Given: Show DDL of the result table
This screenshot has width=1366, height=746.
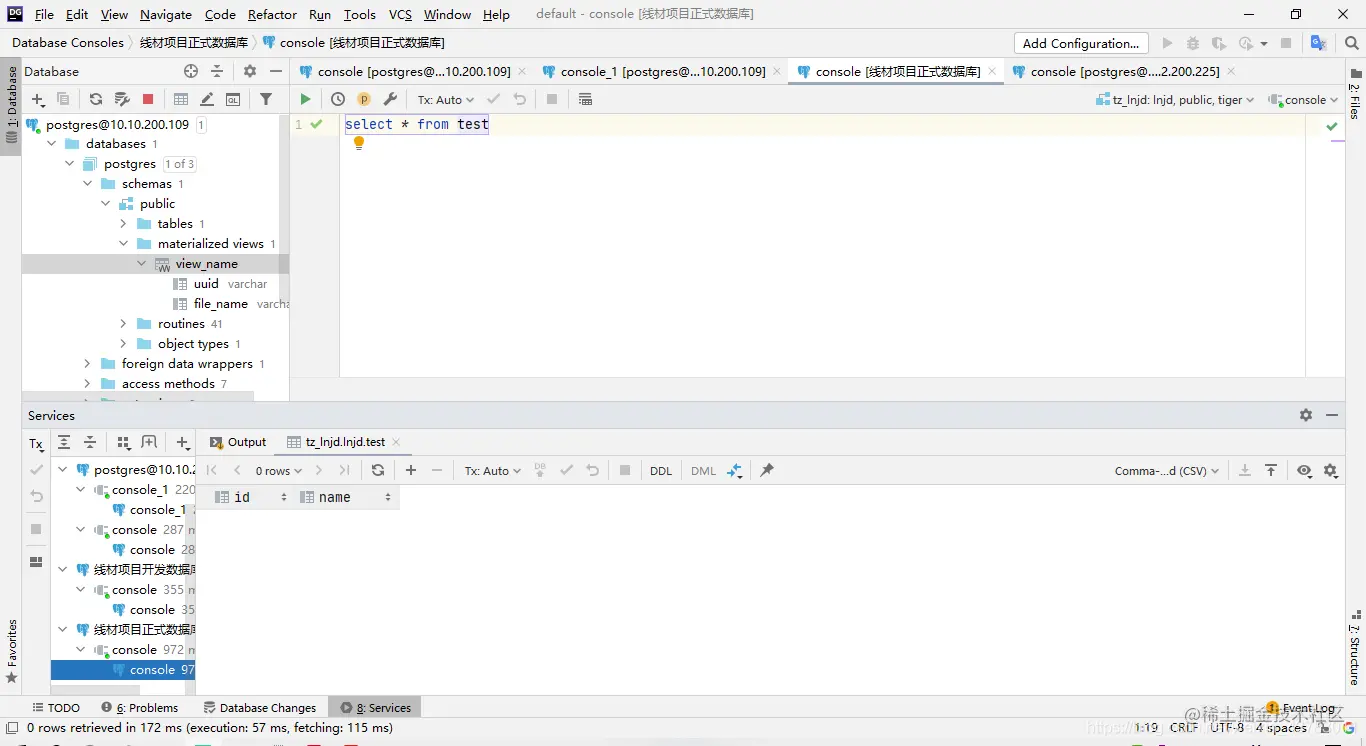Looking at the screenshot, I should (661, 470).
